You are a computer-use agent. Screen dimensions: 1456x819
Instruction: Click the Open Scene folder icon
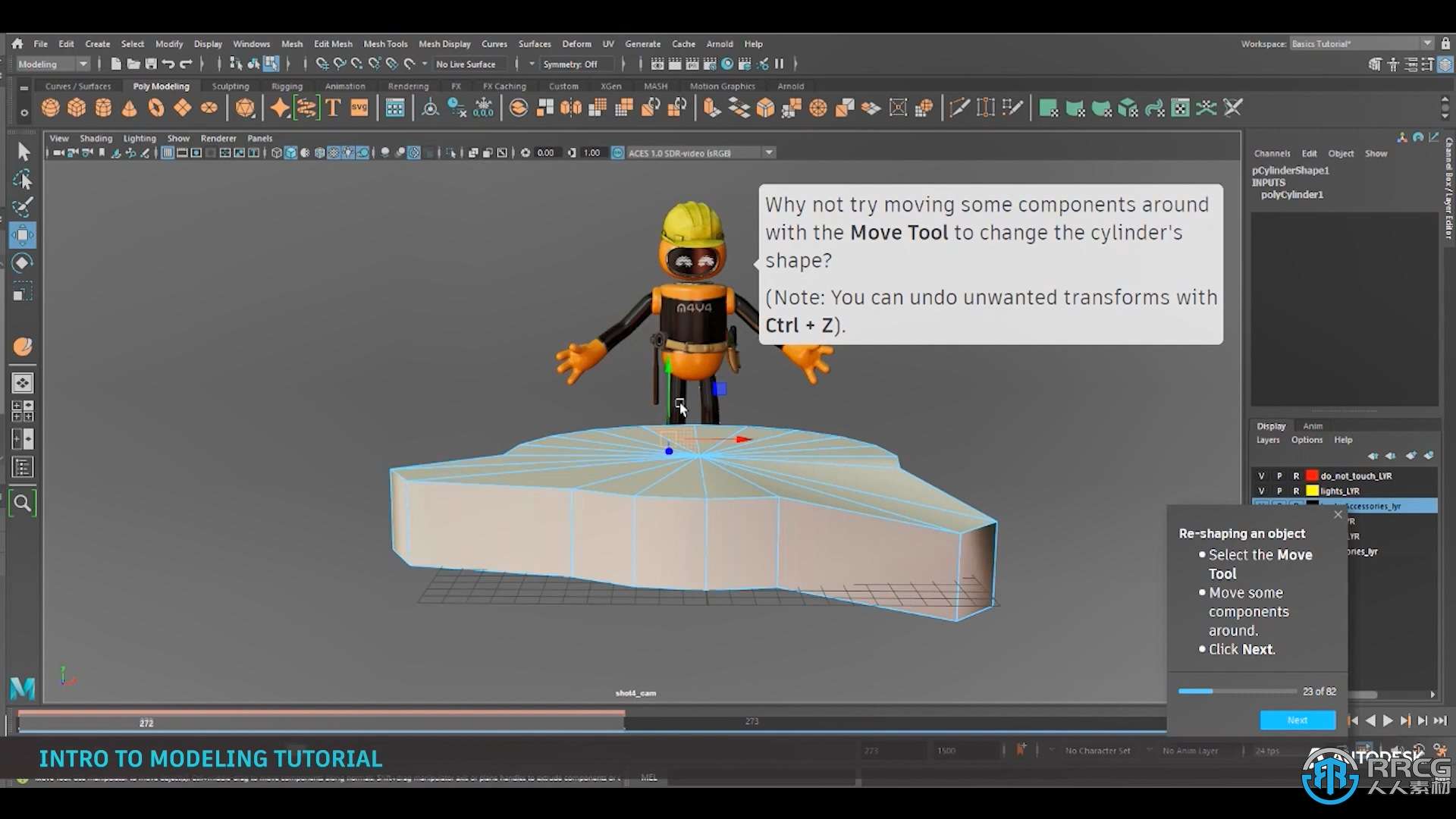[x=133, y=64]
